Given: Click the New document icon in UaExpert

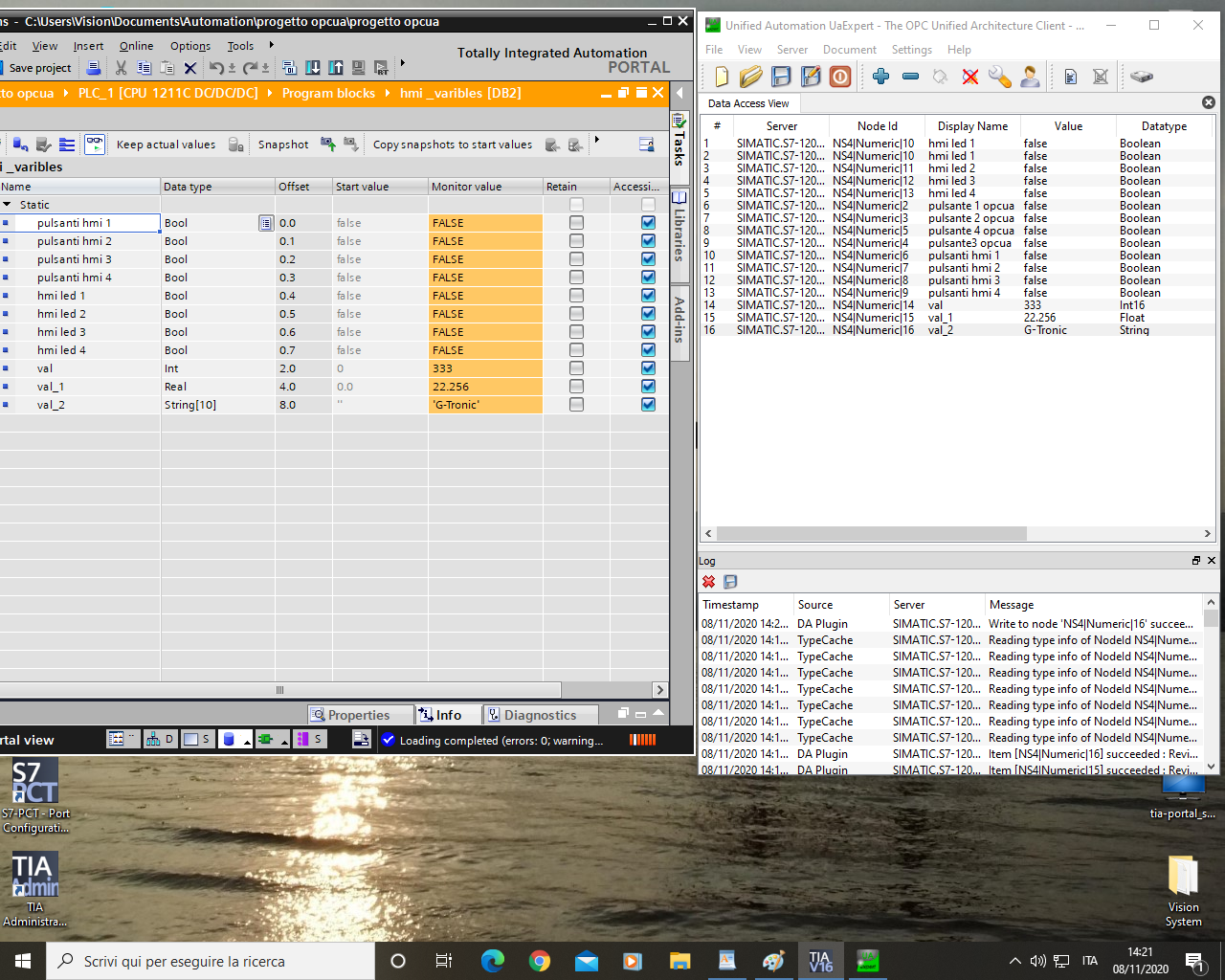Looking at the screenshot, I should coord(722,77).
